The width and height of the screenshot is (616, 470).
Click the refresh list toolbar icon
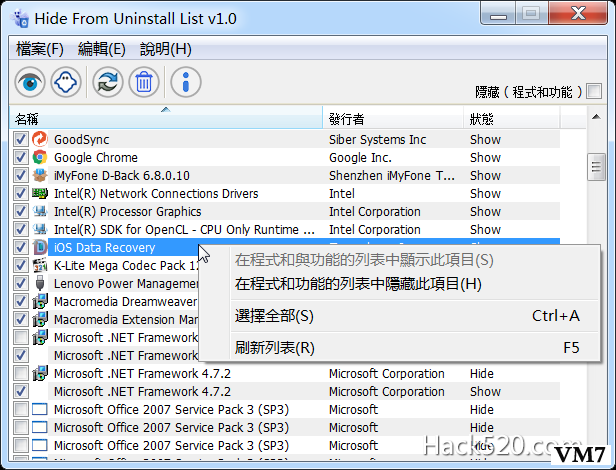point(108,82)
